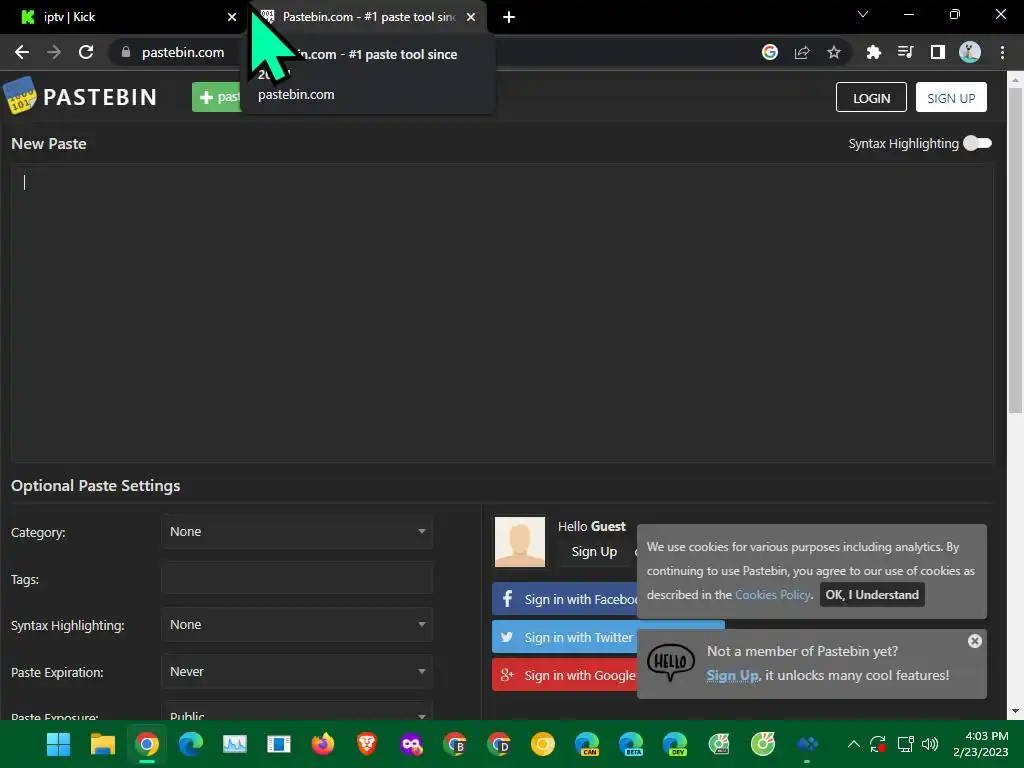Open the tab search chevron in title bar
1024x768 pixels.
tap(863, 14)
